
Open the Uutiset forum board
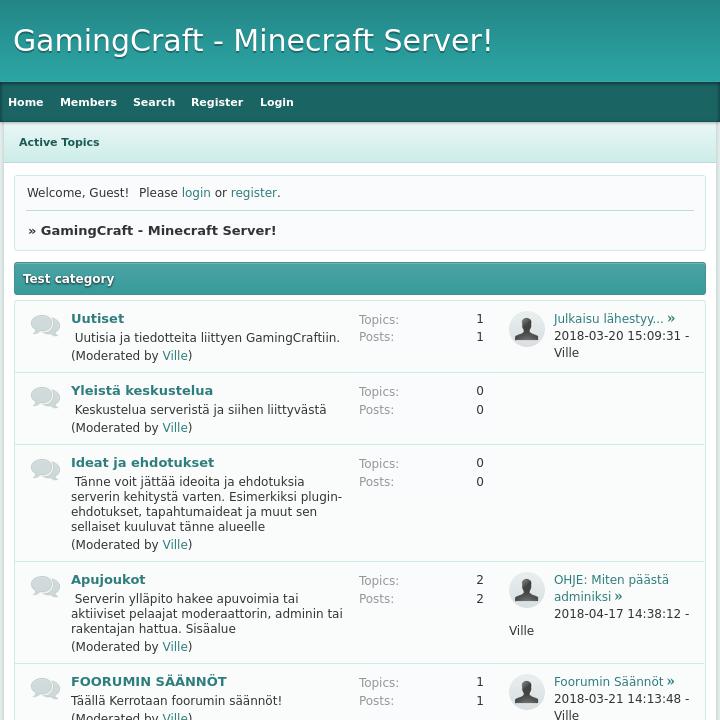point(97,319)
